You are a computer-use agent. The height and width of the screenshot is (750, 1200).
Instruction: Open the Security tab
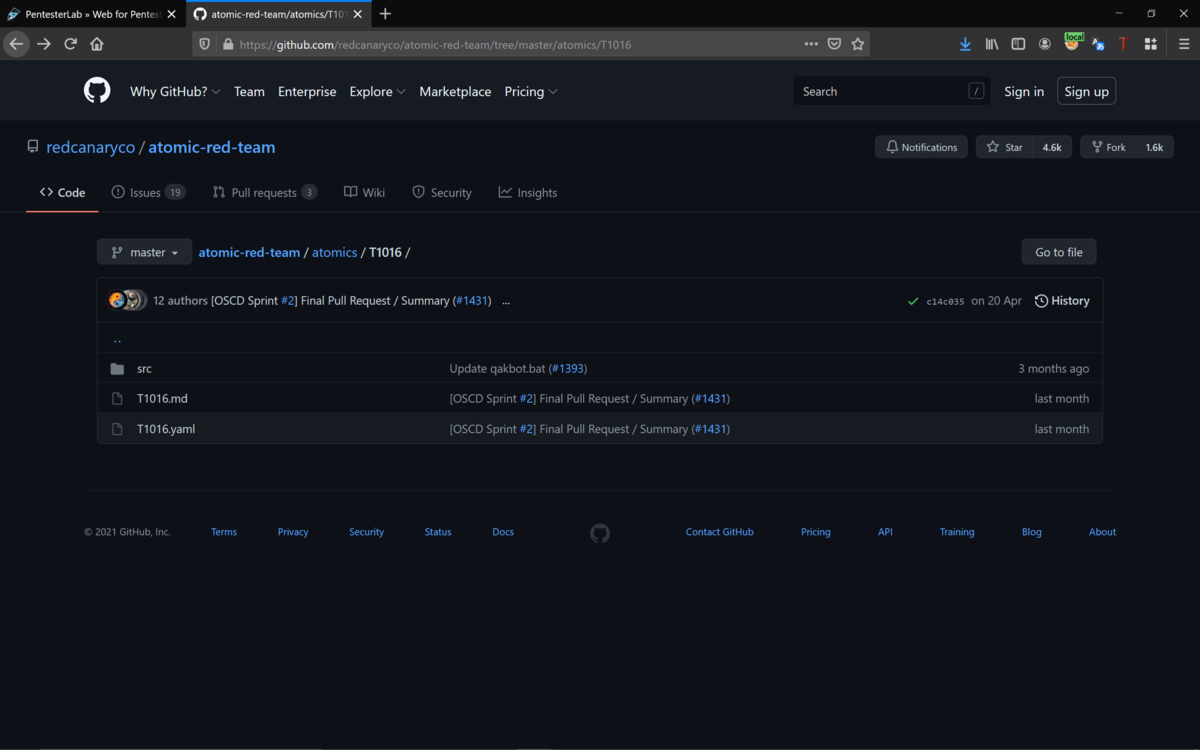pos(442,192)
